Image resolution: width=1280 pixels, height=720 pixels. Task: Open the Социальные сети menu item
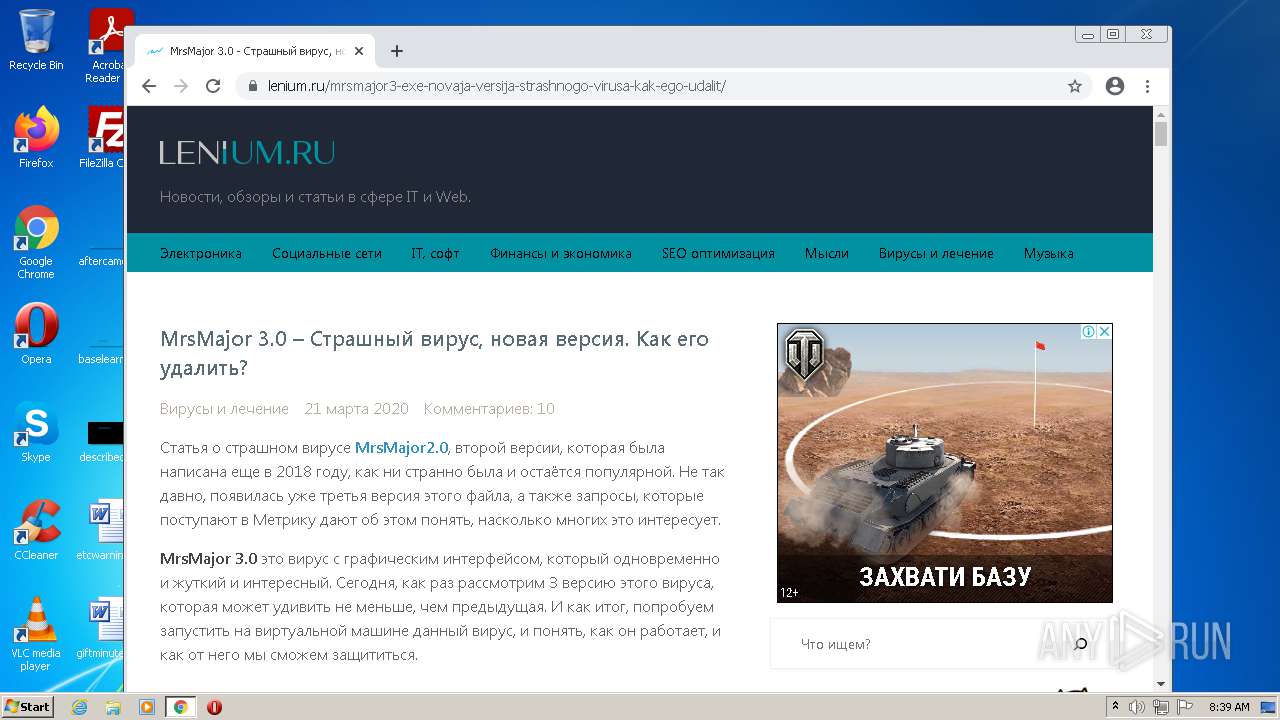pos(327,253)
